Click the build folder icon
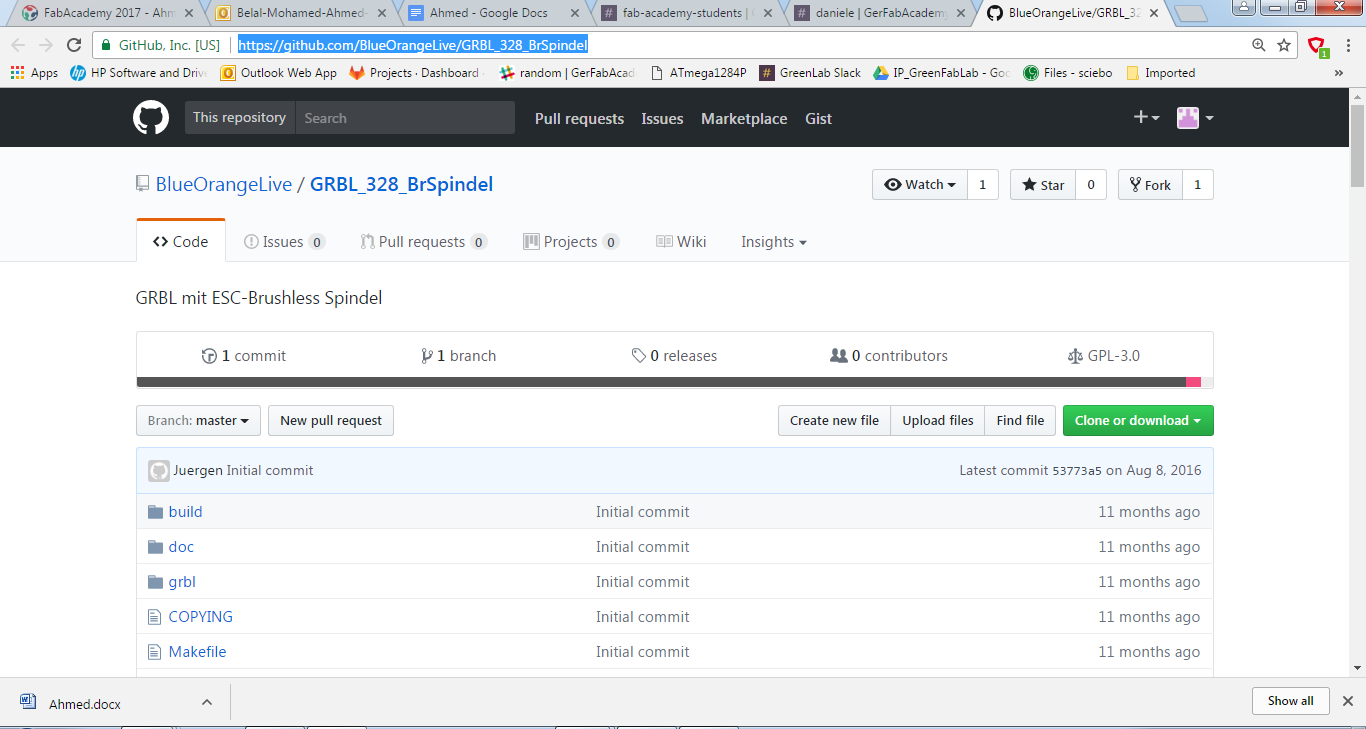The height and width of the screenshot is (729, 1366). click(155, 512)
